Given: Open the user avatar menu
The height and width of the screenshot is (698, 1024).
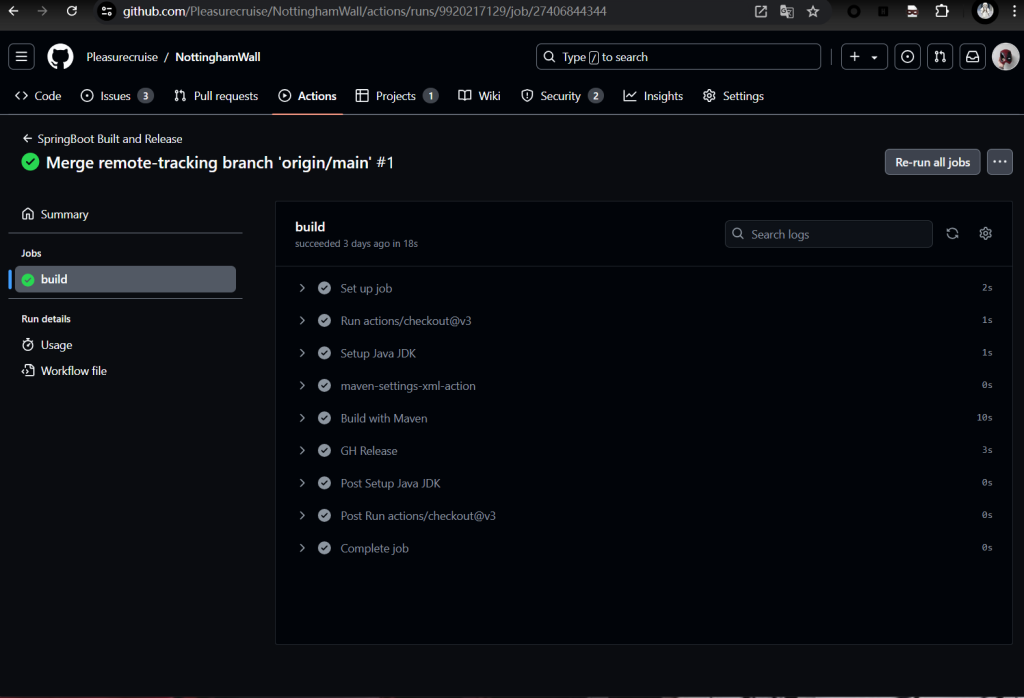Looking at the screenshot, I should pos(1005,57).
